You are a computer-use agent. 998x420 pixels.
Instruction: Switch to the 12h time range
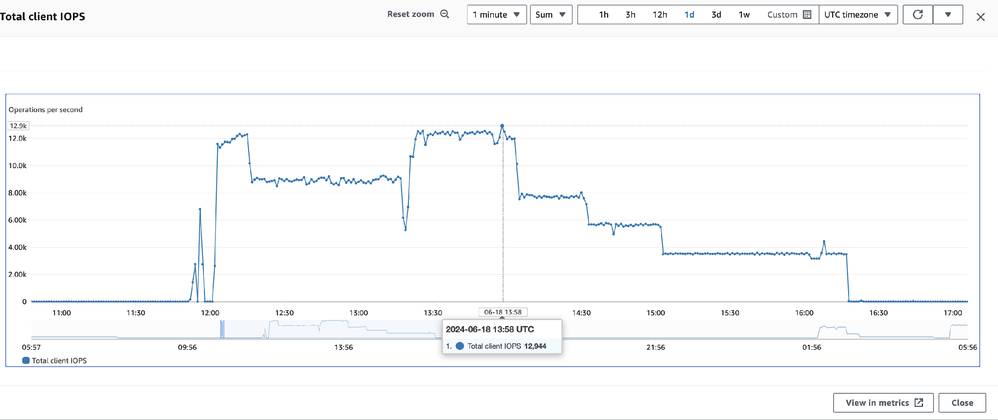click(x=660, y=15)
